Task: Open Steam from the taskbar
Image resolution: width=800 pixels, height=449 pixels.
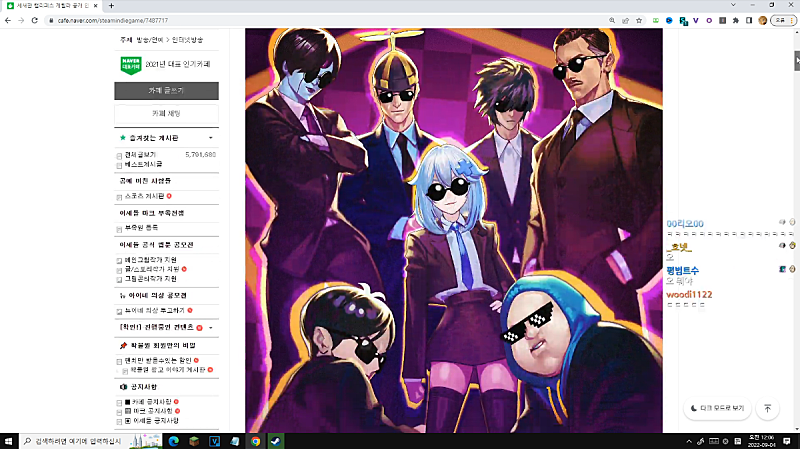Action: pos(276,441)
